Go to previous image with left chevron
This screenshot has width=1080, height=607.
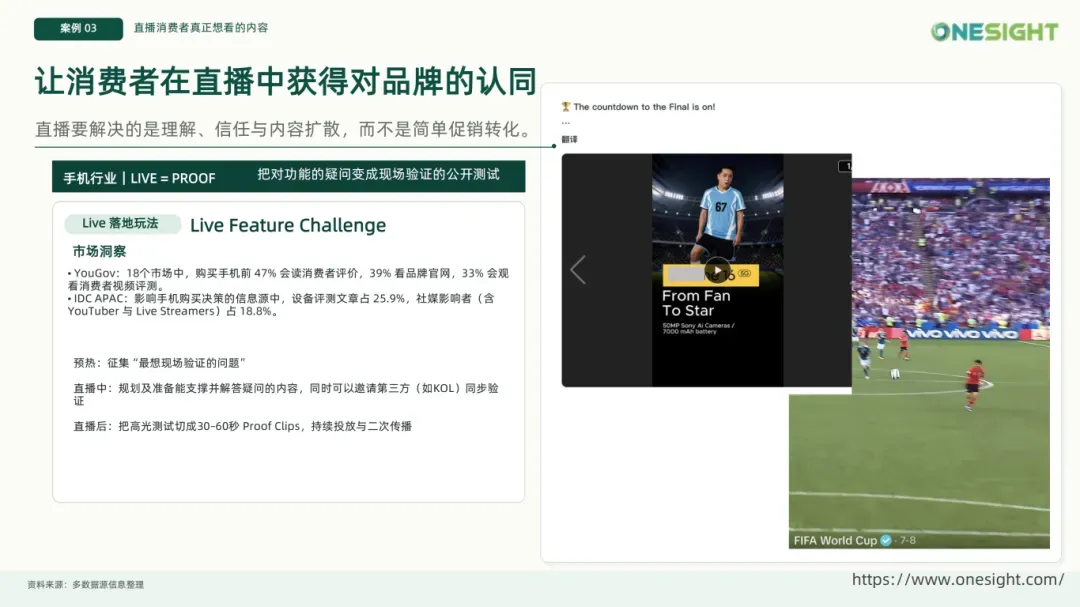point(578,269)
